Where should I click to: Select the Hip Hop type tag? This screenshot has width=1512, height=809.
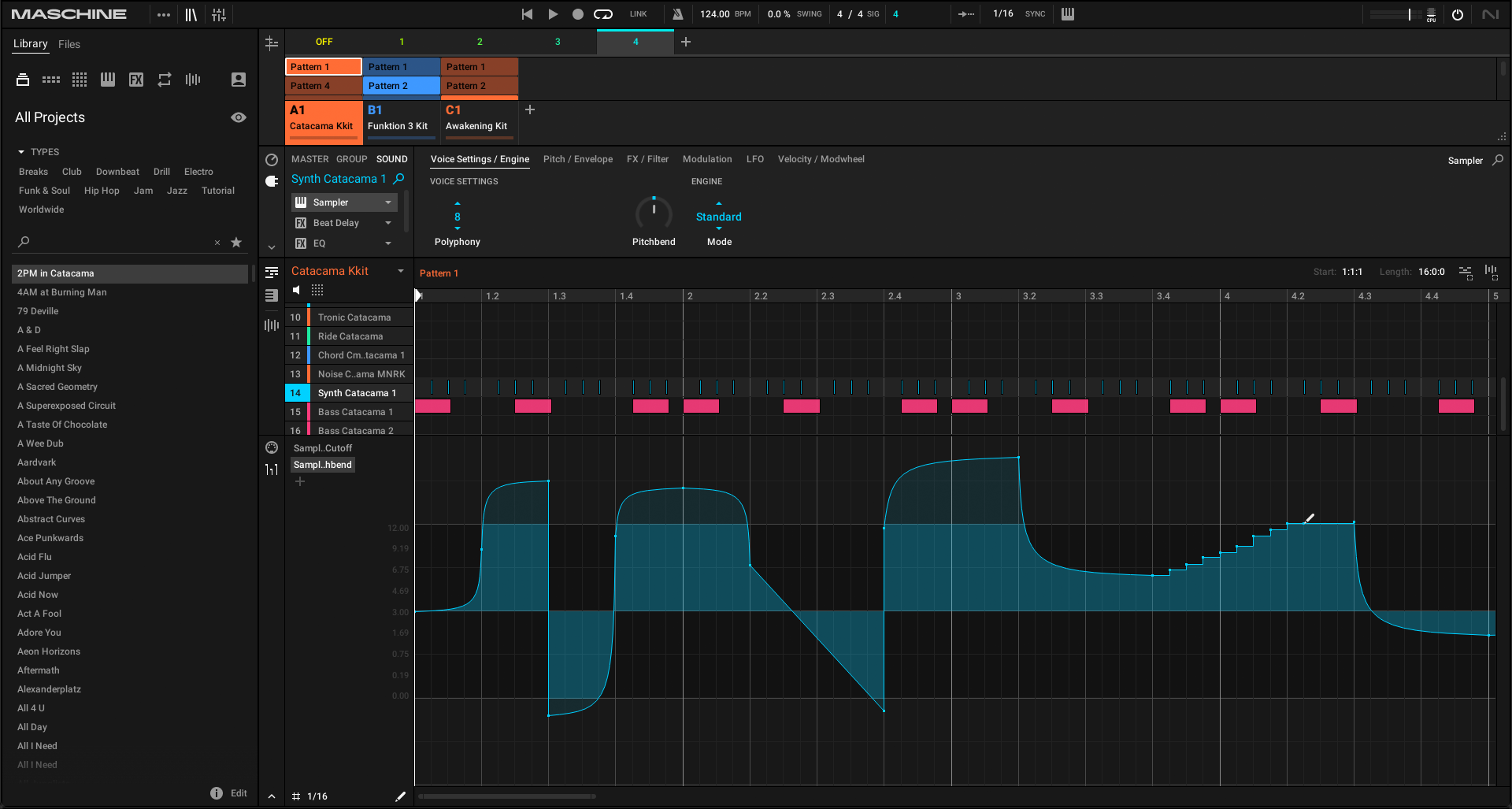coord(102,191)
